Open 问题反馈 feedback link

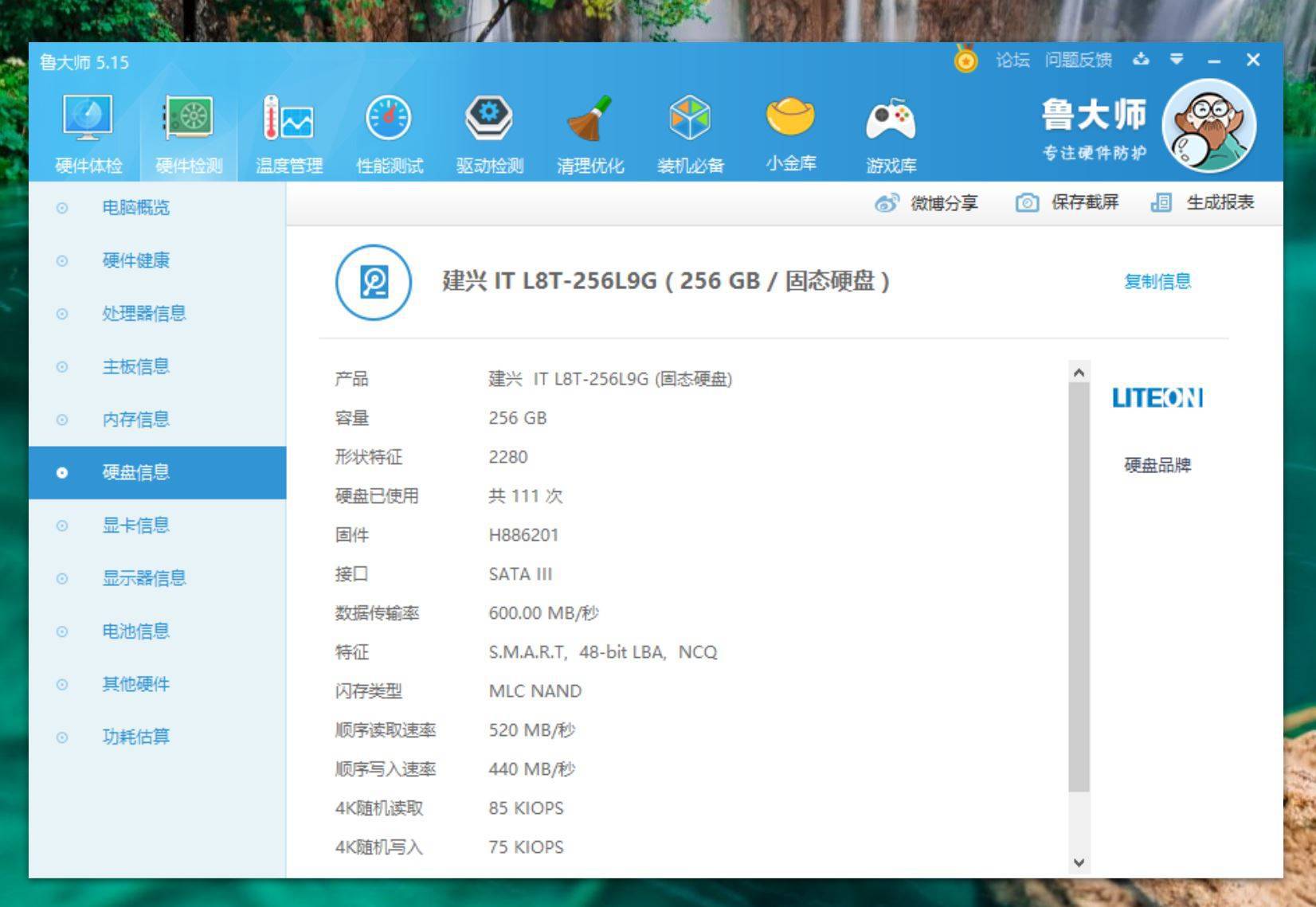click(1078, 60)
